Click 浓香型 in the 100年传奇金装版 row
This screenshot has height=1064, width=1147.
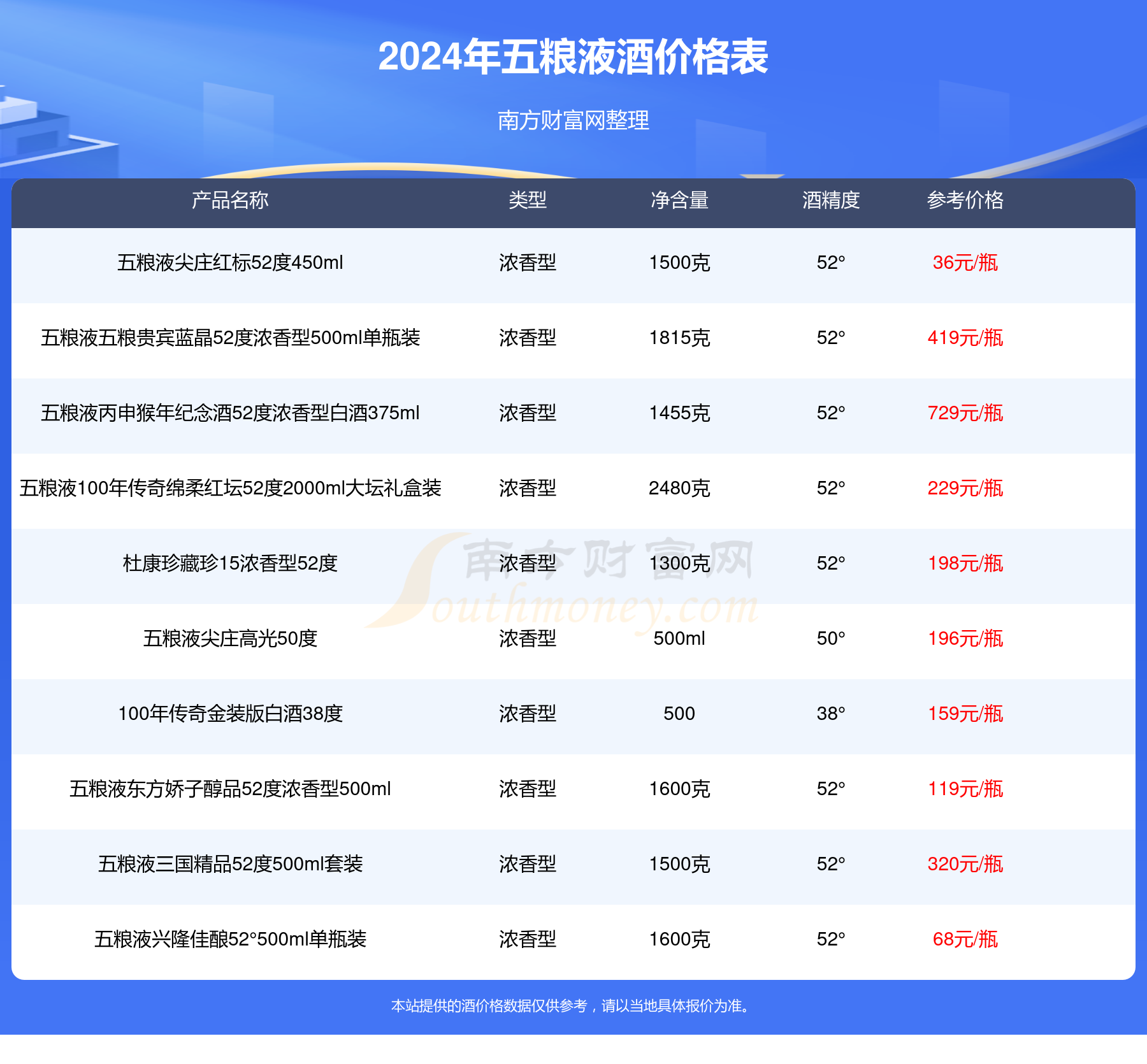528,714
